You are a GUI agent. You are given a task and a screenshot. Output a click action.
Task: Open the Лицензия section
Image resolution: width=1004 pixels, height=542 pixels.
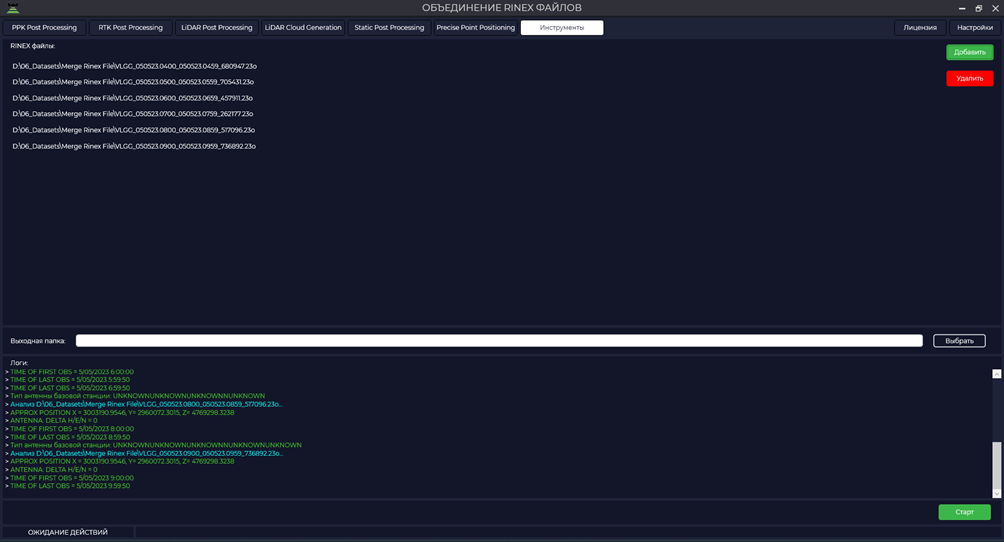(920, 28)
